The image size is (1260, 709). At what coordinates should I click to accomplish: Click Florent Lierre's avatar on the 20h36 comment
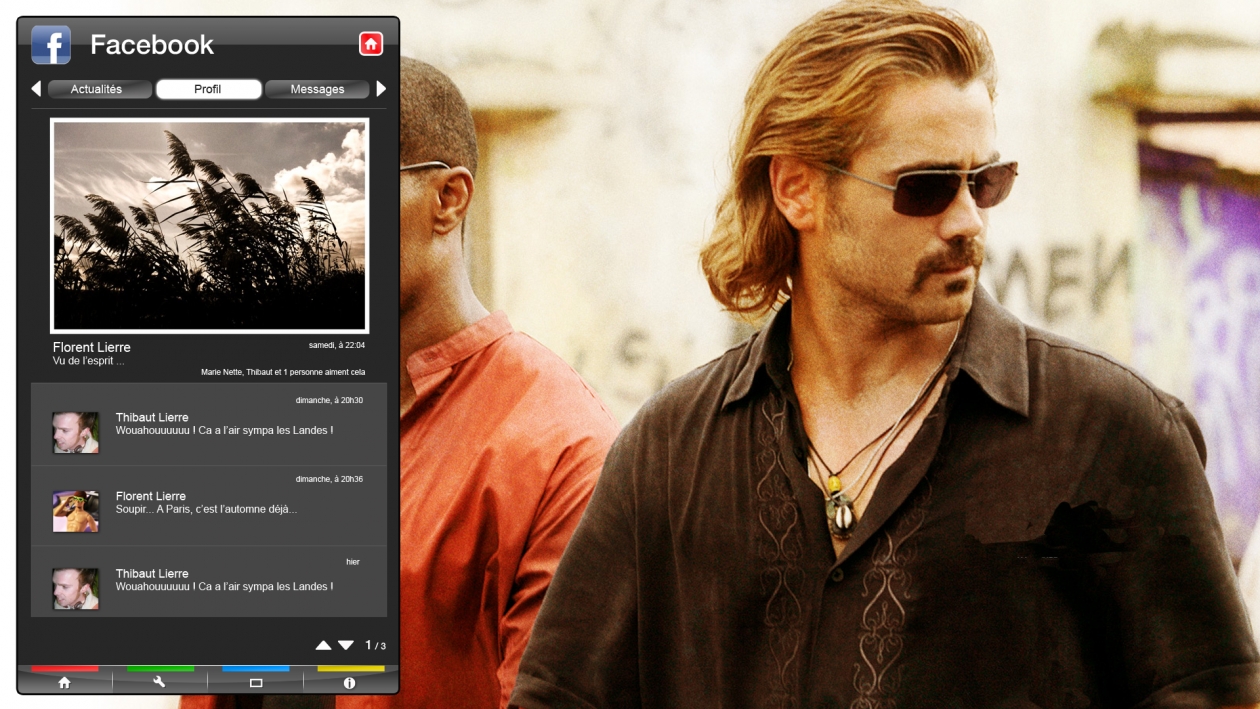pos(76,511)
